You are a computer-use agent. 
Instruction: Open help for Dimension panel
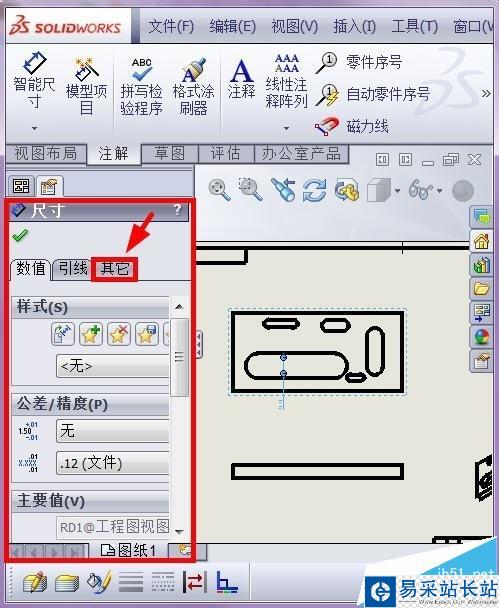tap(178, 210)
